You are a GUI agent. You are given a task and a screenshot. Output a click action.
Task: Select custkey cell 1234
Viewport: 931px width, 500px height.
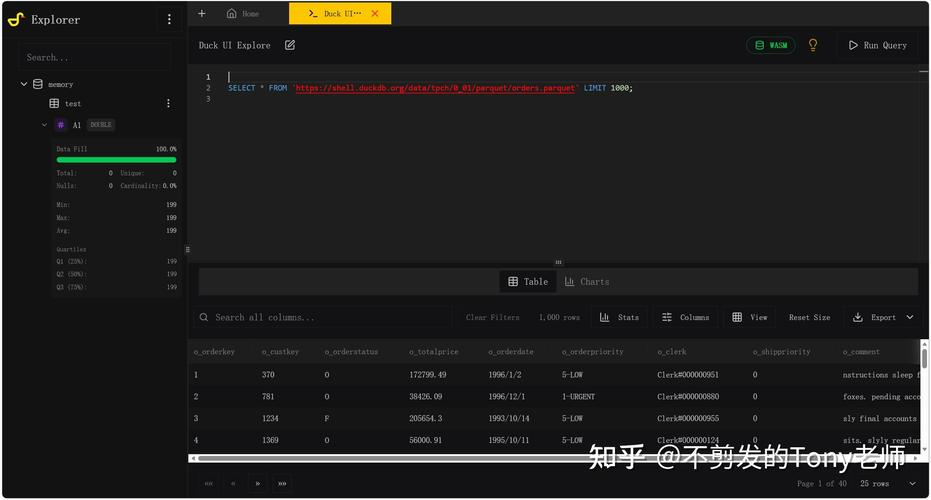[x=270, y=419]
